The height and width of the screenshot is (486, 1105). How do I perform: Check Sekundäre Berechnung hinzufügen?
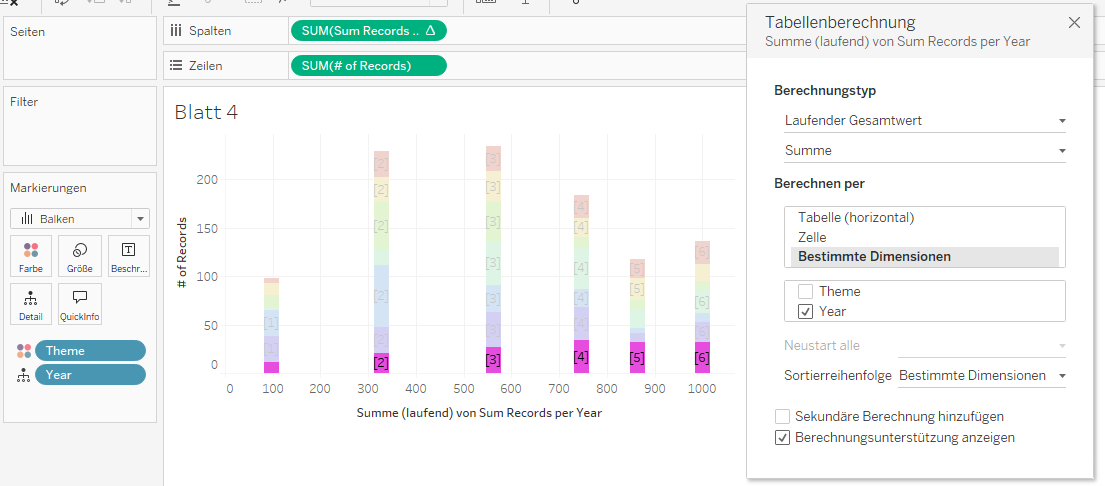coord(783,416)
